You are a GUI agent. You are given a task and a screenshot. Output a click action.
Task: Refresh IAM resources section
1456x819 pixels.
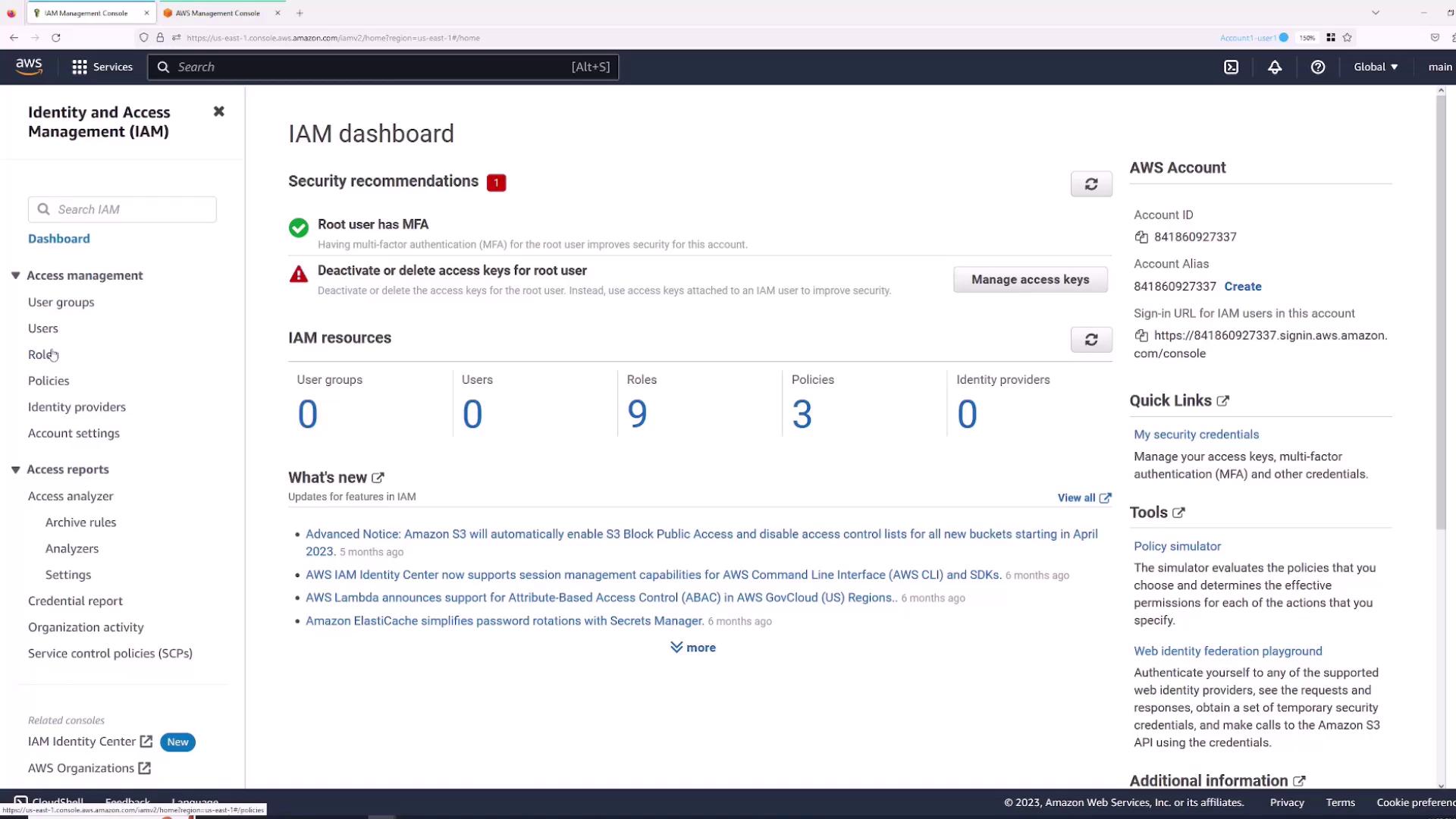click(1091, 340)
